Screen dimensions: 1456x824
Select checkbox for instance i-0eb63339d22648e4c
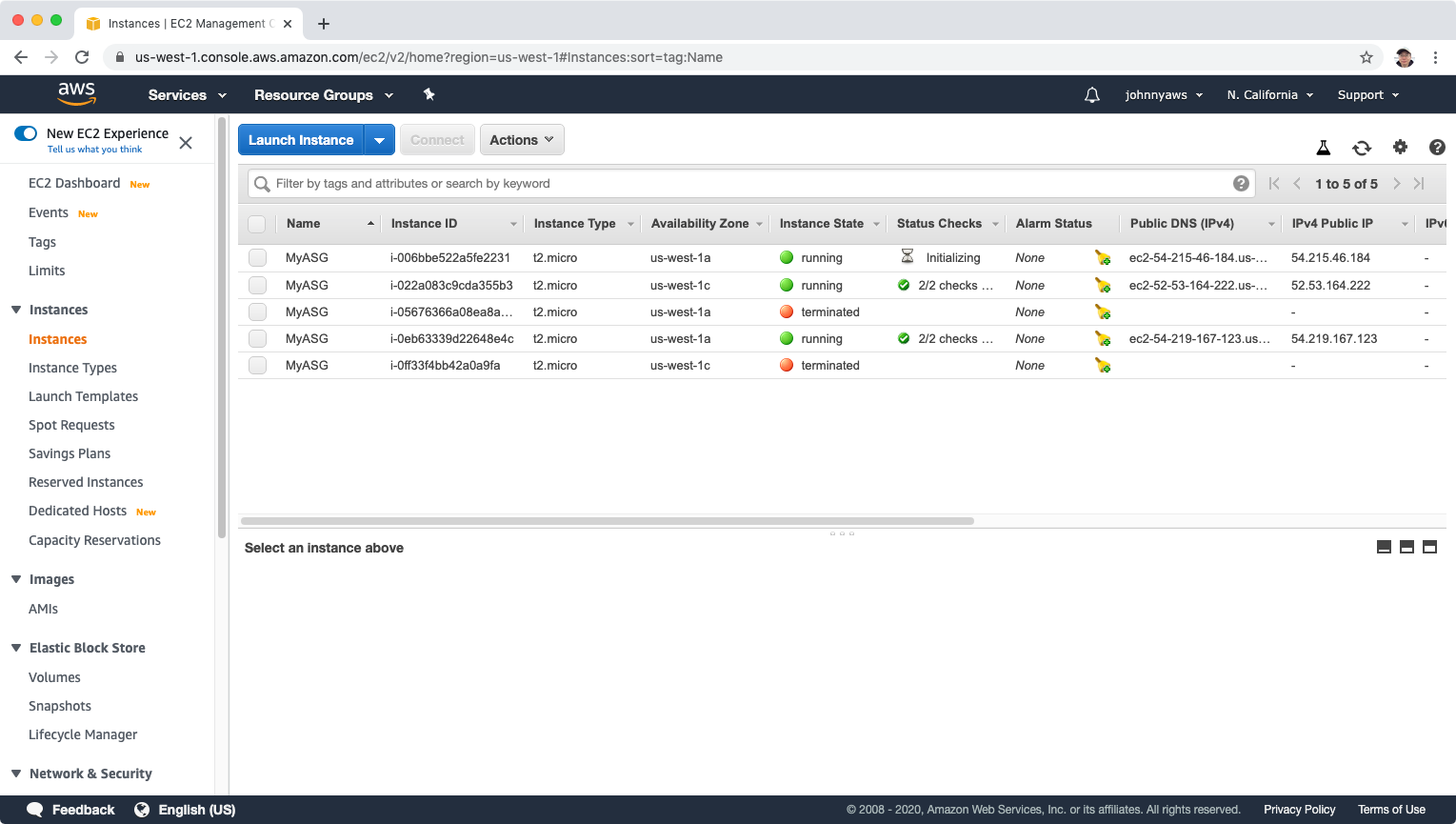[257, 338]
